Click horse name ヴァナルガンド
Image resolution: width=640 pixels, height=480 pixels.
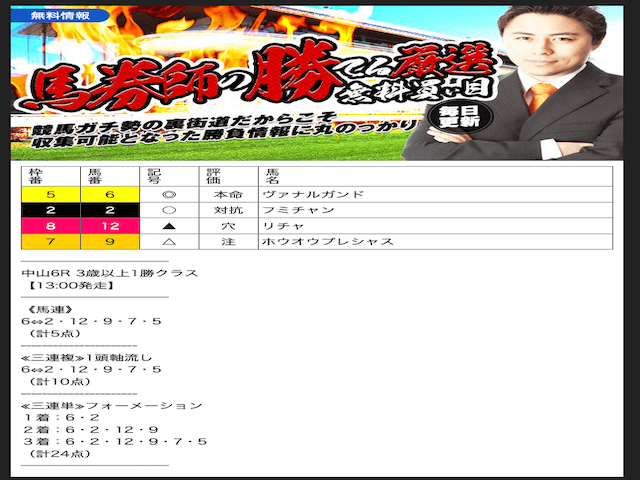298,194
